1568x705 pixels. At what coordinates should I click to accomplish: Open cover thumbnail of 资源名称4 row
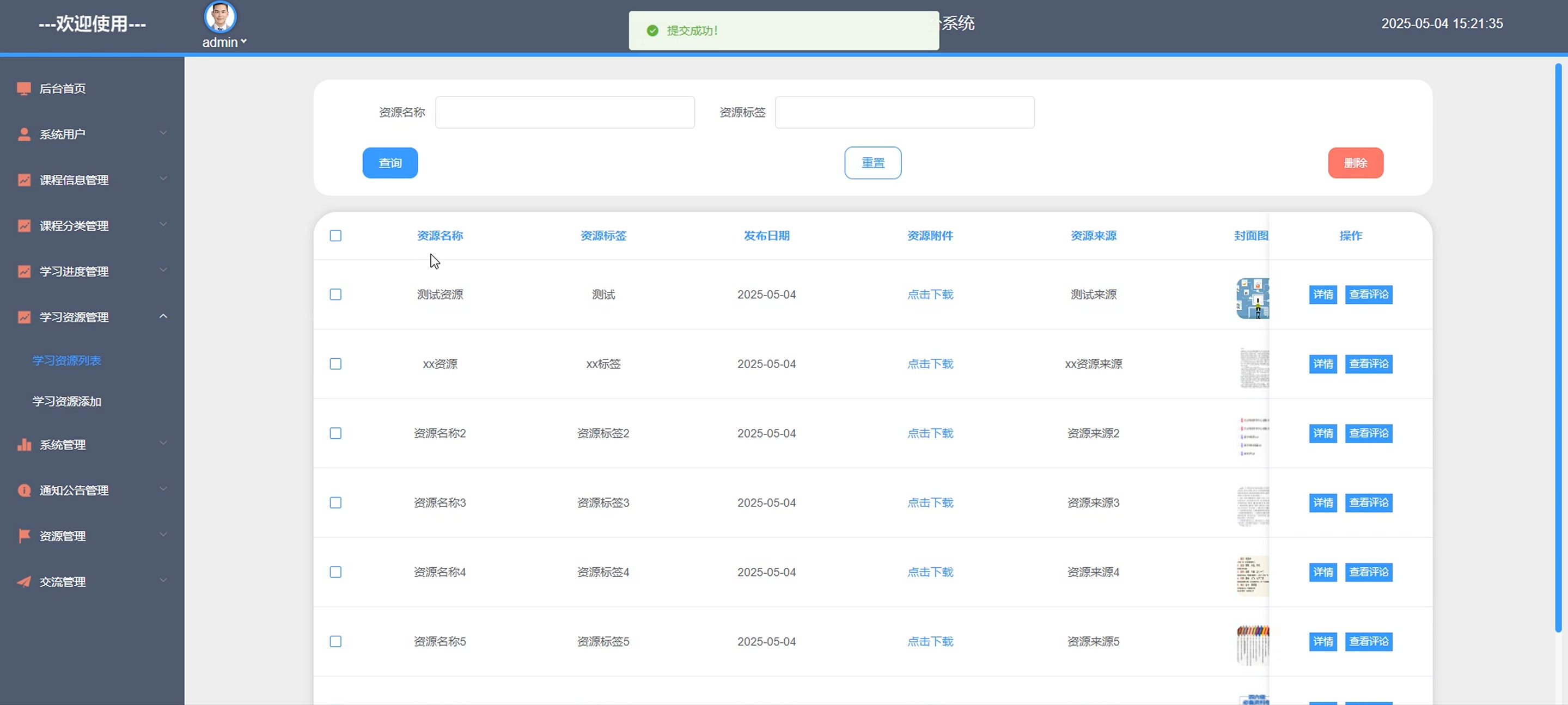pos(1253,575)
